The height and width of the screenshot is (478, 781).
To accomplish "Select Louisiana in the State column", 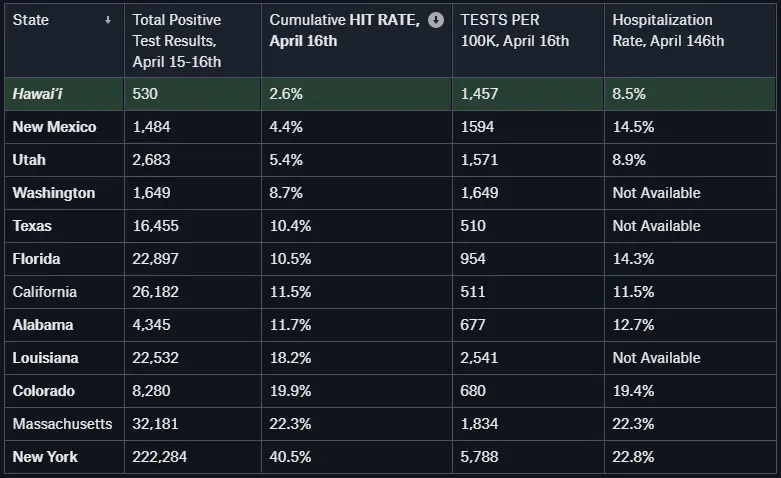I will (x=45, y=358).
